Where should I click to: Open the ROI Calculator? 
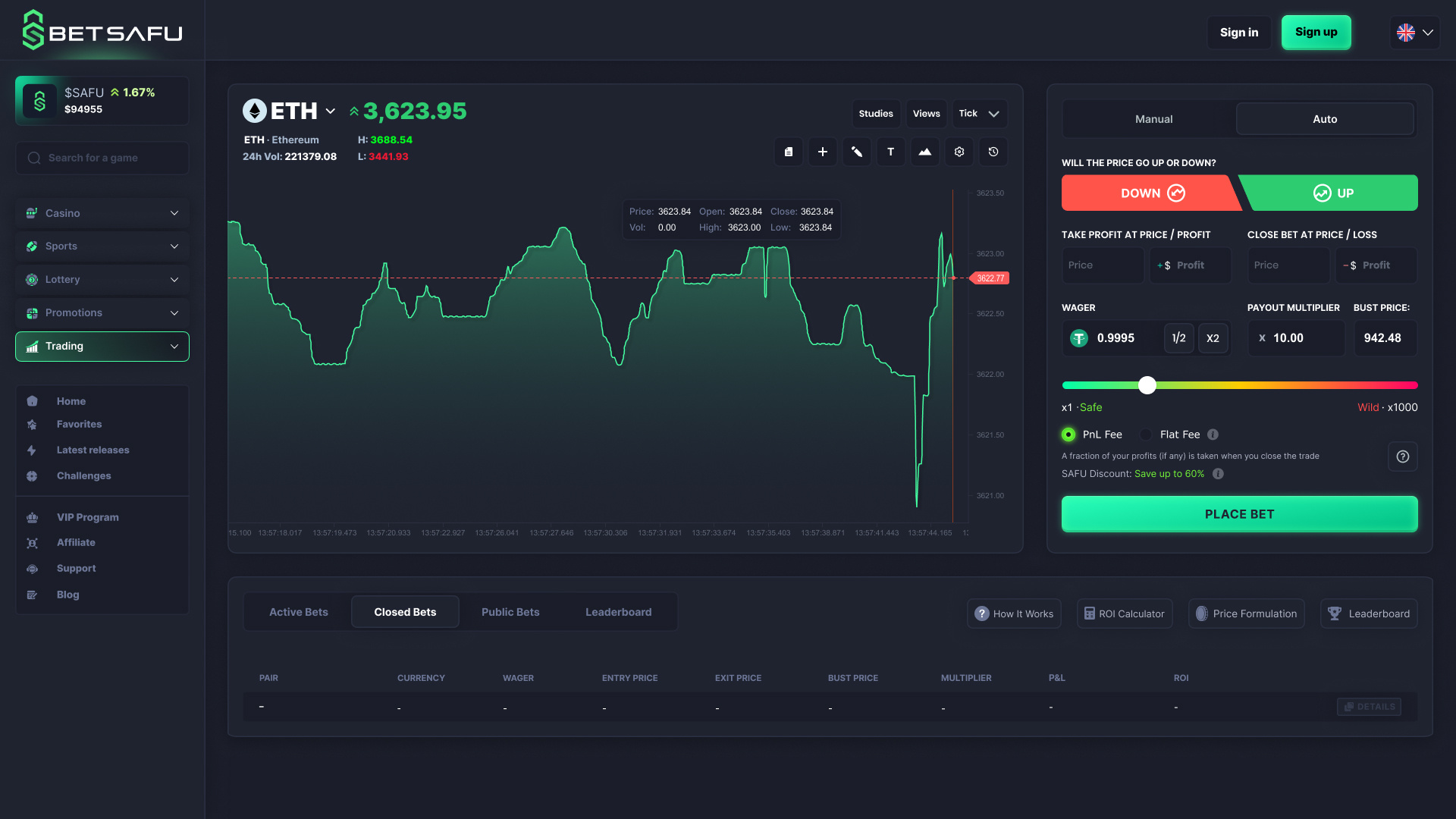coord(1125,613)
